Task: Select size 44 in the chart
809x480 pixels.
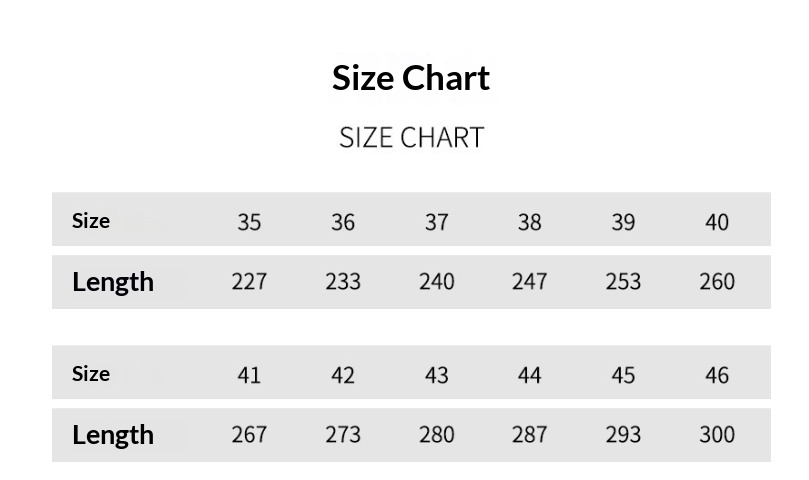Action: (529, 375)
